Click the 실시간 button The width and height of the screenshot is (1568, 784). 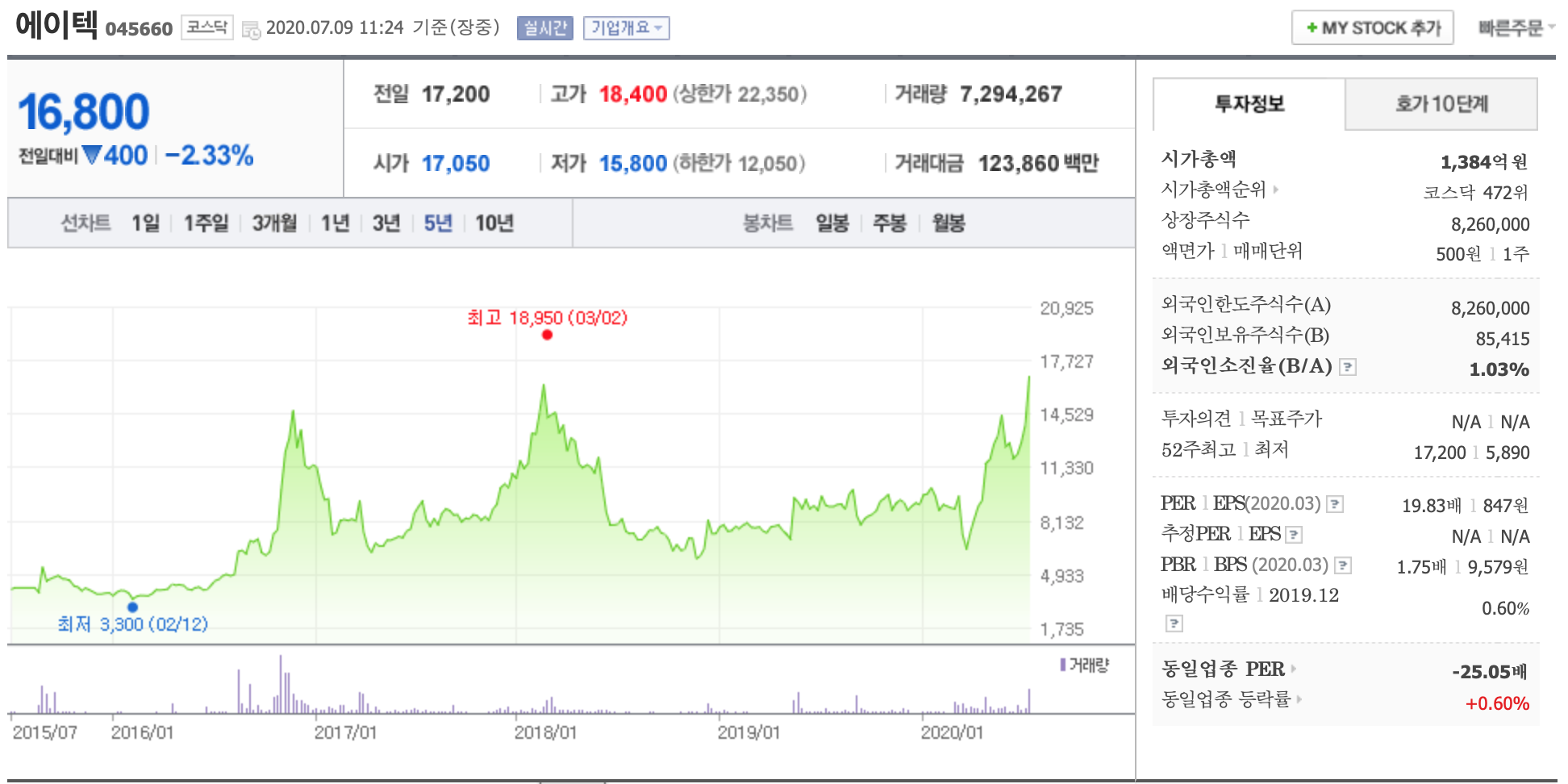click(545, 28)
